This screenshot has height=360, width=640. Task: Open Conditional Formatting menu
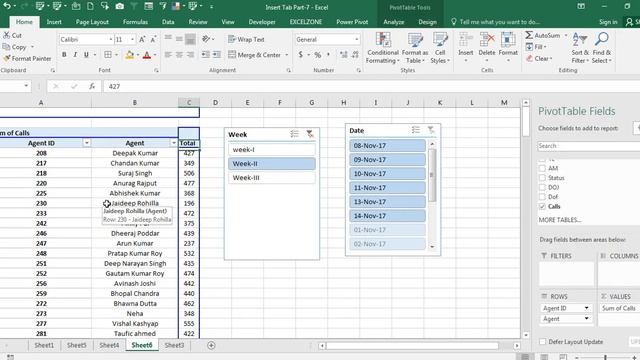coord(382,48)
